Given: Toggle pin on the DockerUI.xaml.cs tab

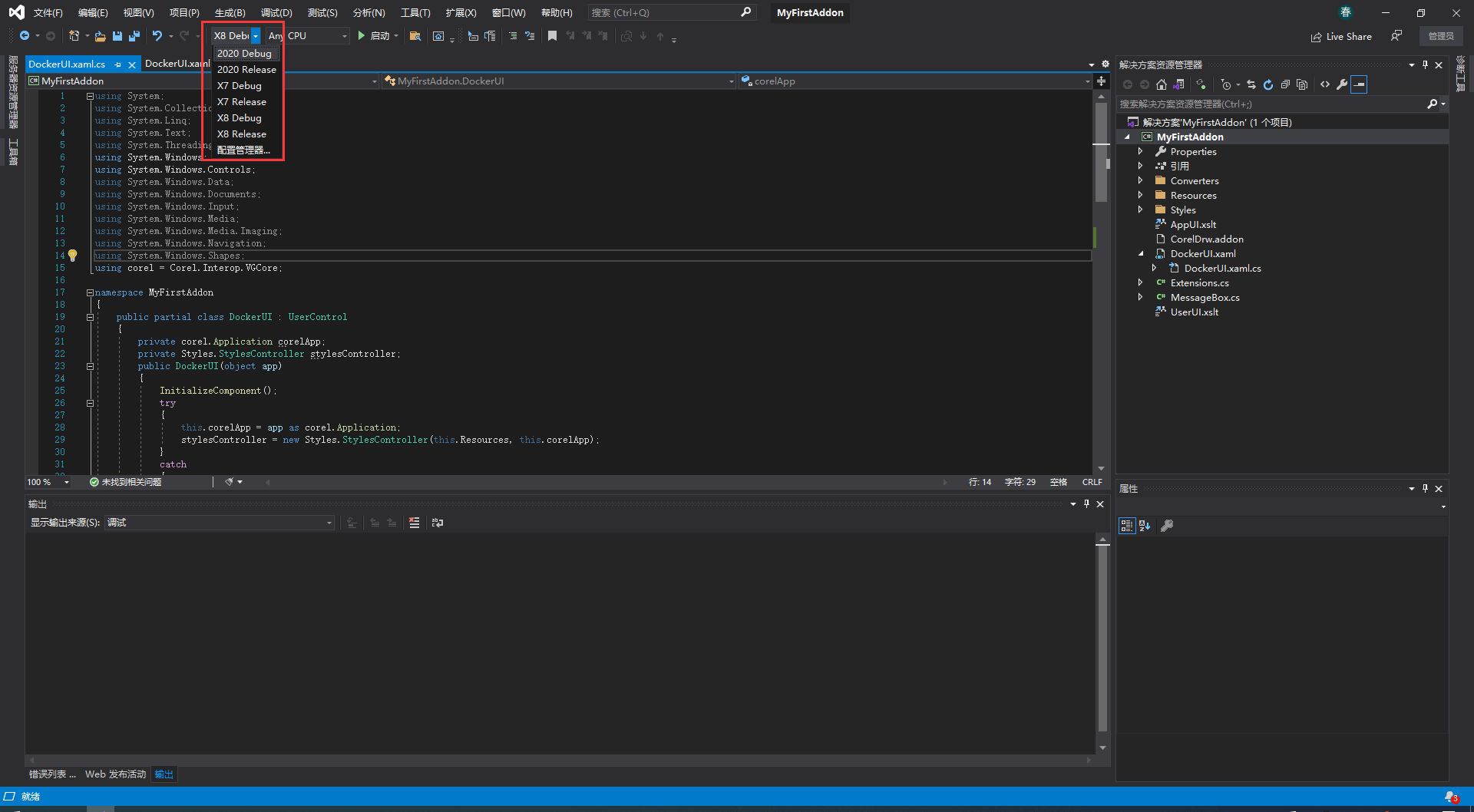Looking at the screenshot, I should [x=118, y=64].
